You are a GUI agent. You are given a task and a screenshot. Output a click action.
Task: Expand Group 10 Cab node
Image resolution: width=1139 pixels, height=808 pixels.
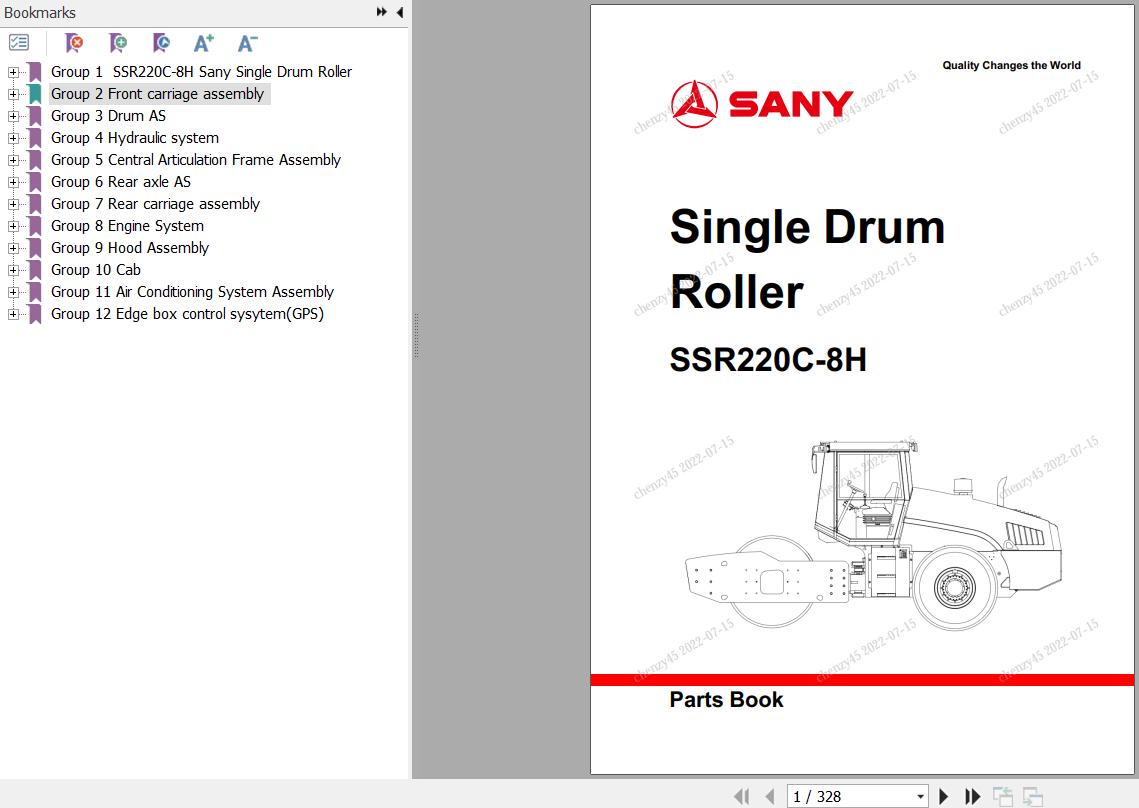13,270
